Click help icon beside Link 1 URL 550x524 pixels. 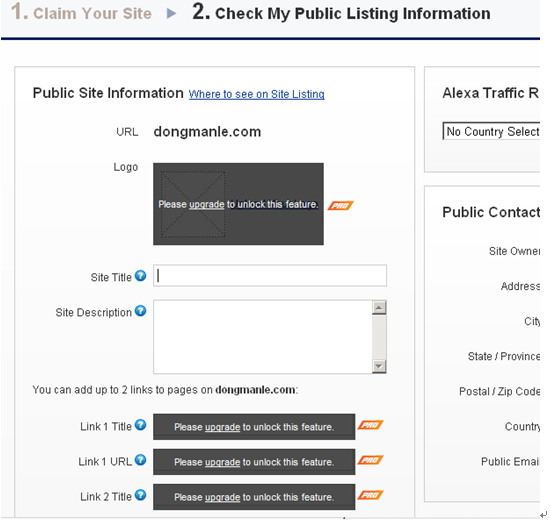pyautogui.click(x=140, y=460)
